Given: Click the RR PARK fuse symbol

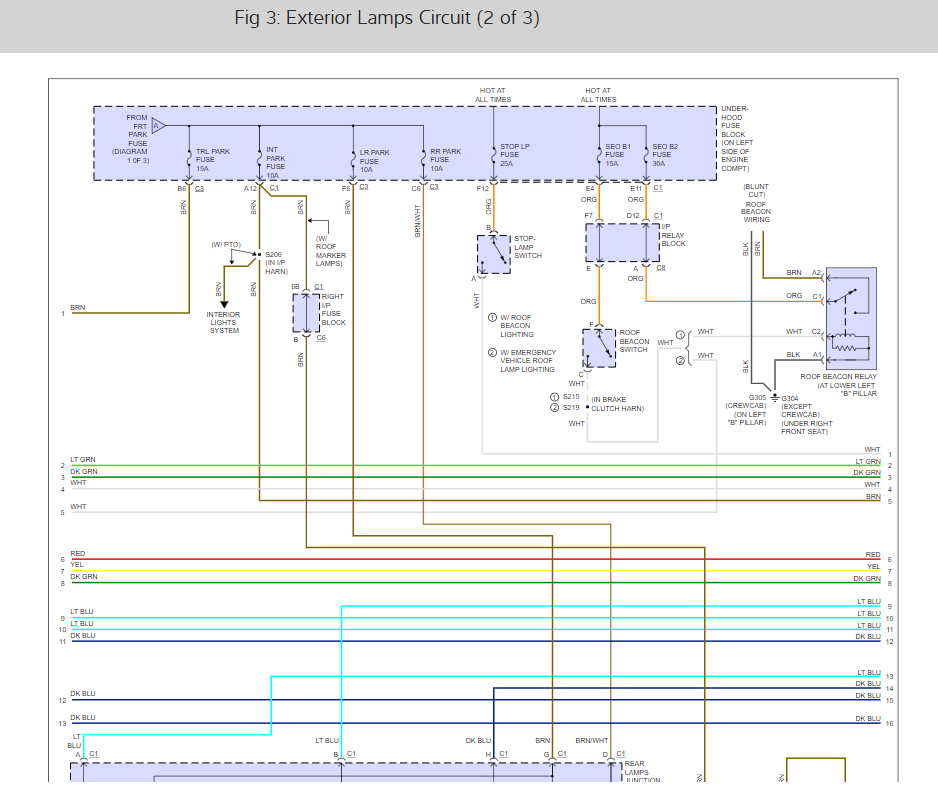Looking at the screenshot, I should (x=423, y=157).
